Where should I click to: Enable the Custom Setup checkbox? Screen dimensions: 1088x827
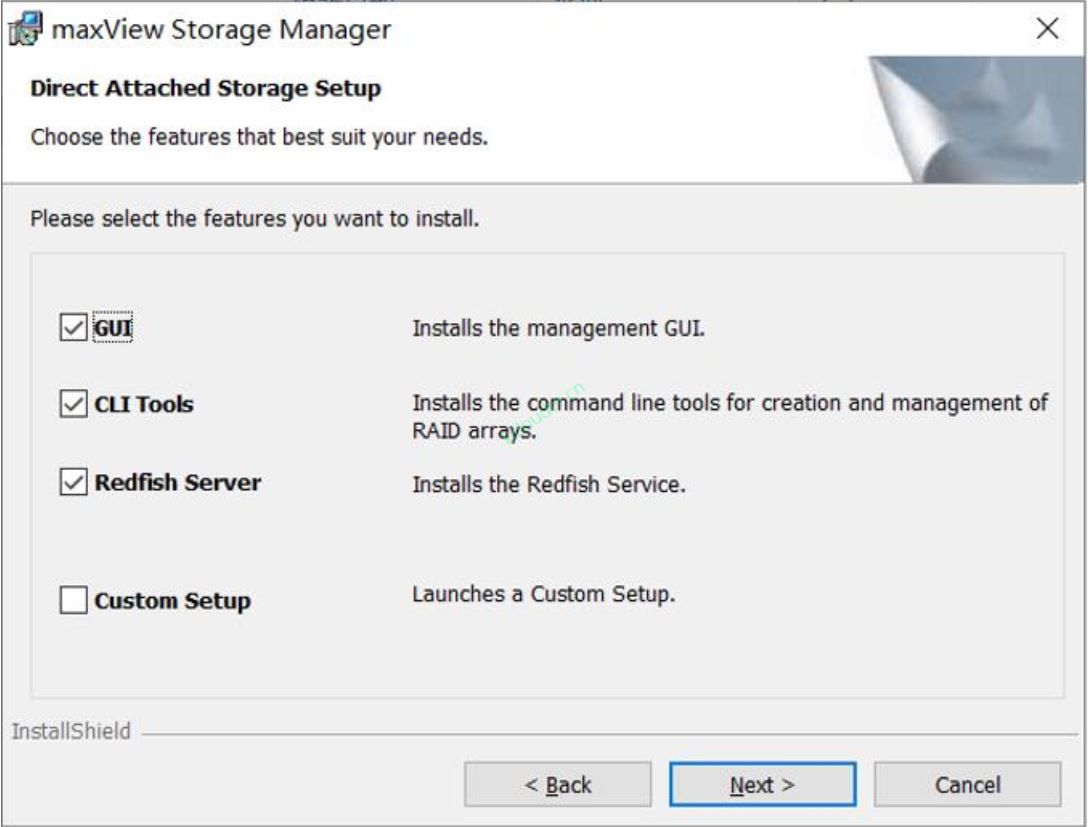[x=73, y=600]
